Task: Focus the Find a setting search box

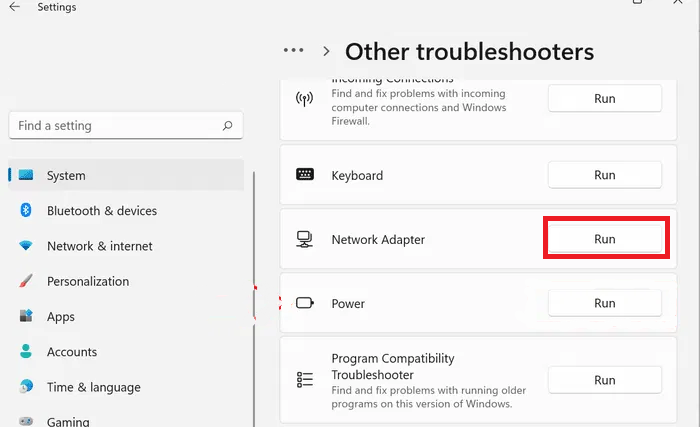Action: pos(126,126)
